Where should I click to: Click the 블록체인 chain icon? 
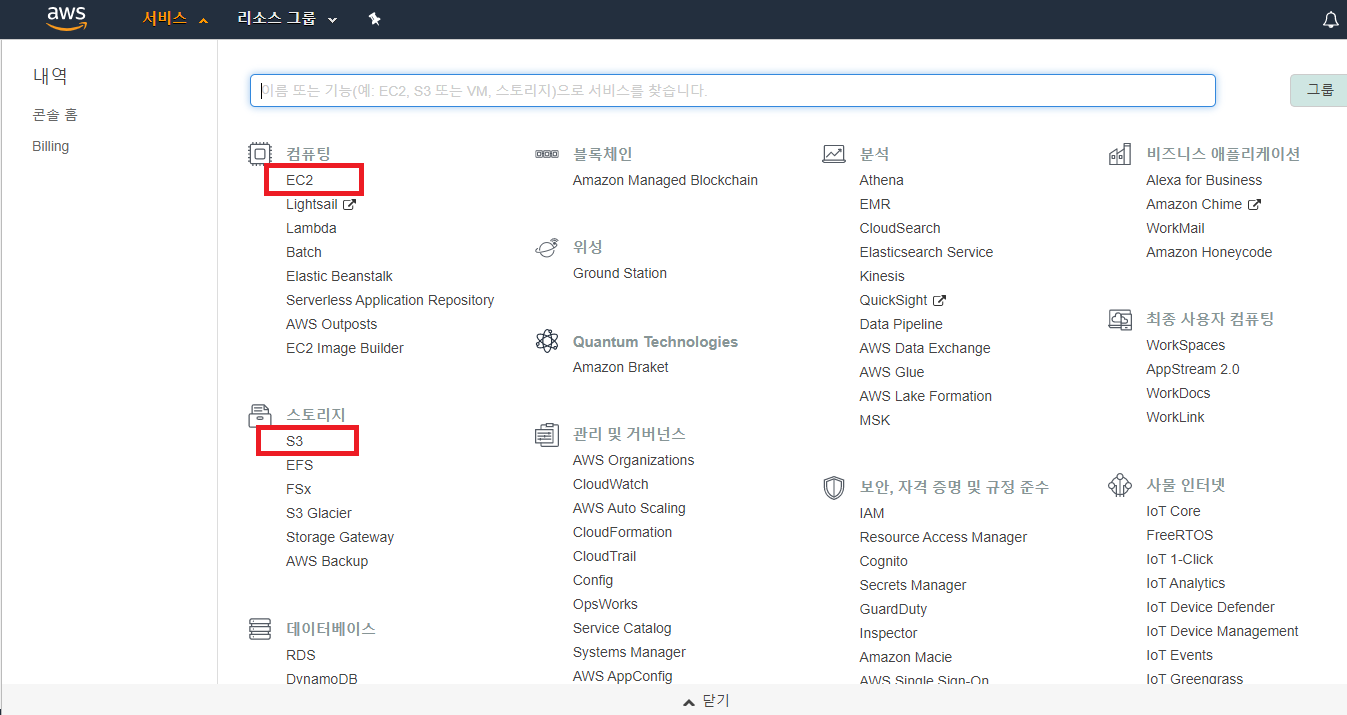click(547, 154)
